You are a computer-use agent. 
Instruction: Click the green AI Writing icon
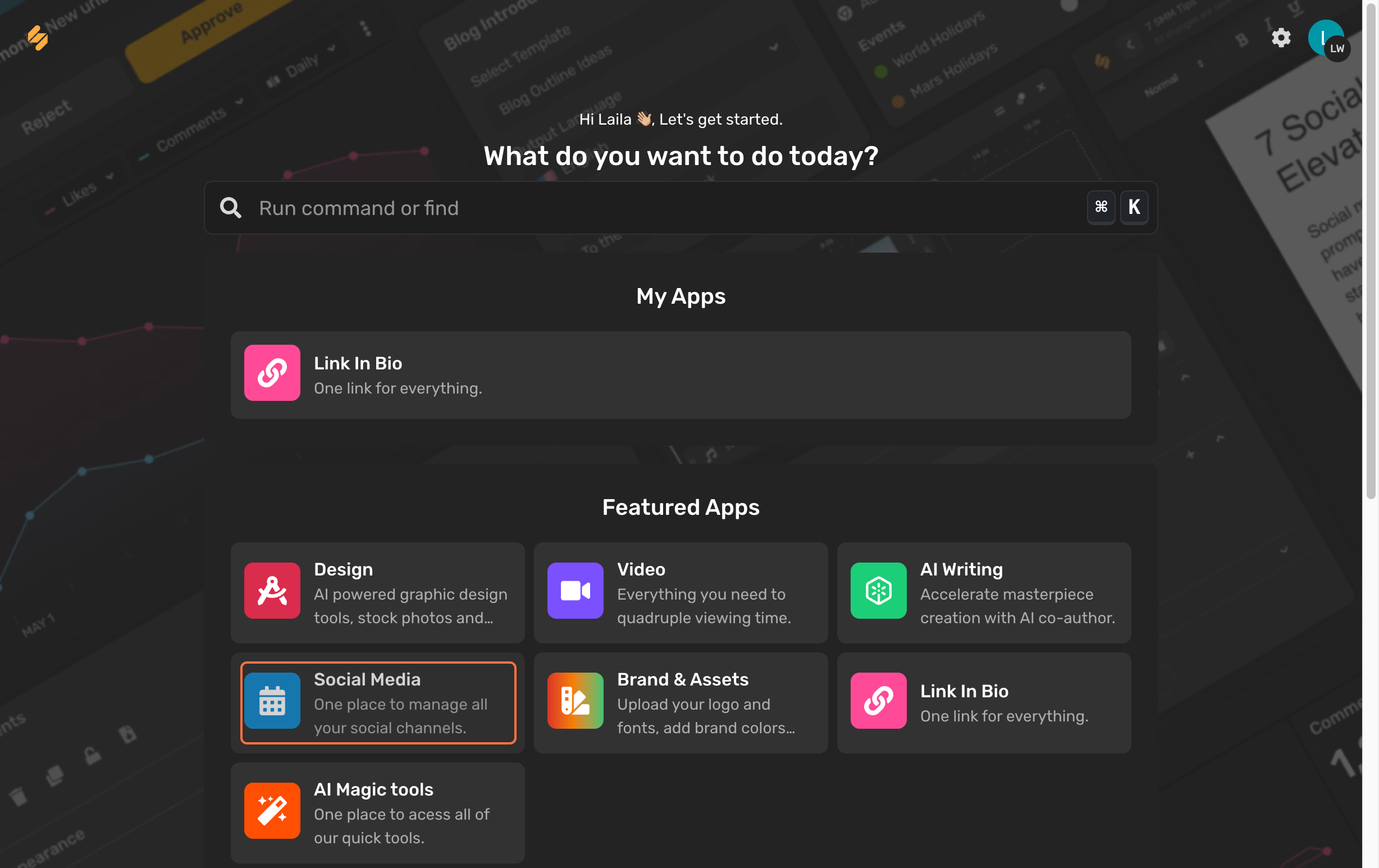tap(878, 590)
